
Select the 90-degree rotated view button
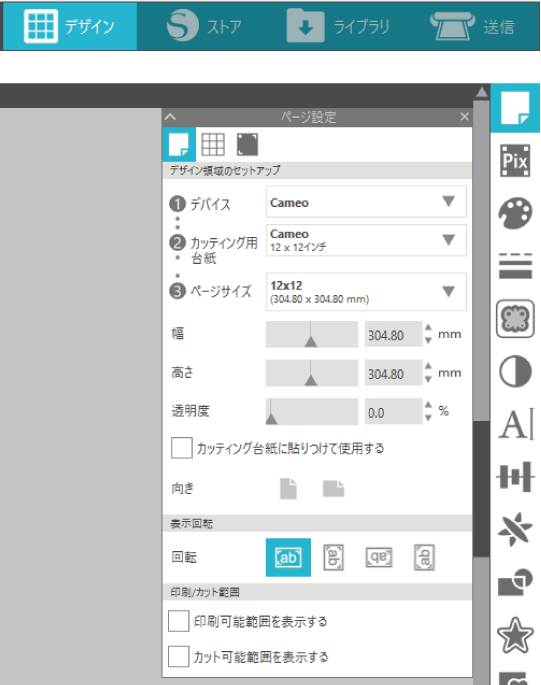pyautogui.click(x=333, y=557)
